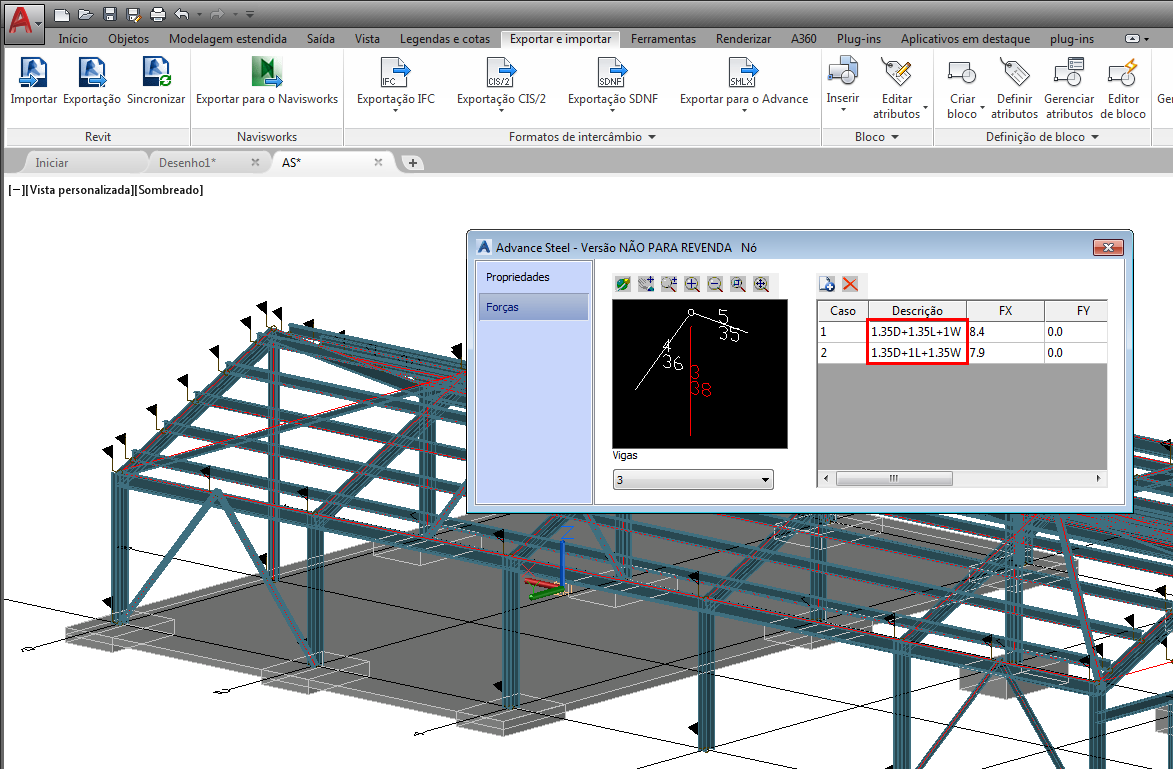Click the Revit Exportação icon
This screenshot has height=769, width=1173.
point(91,73)
